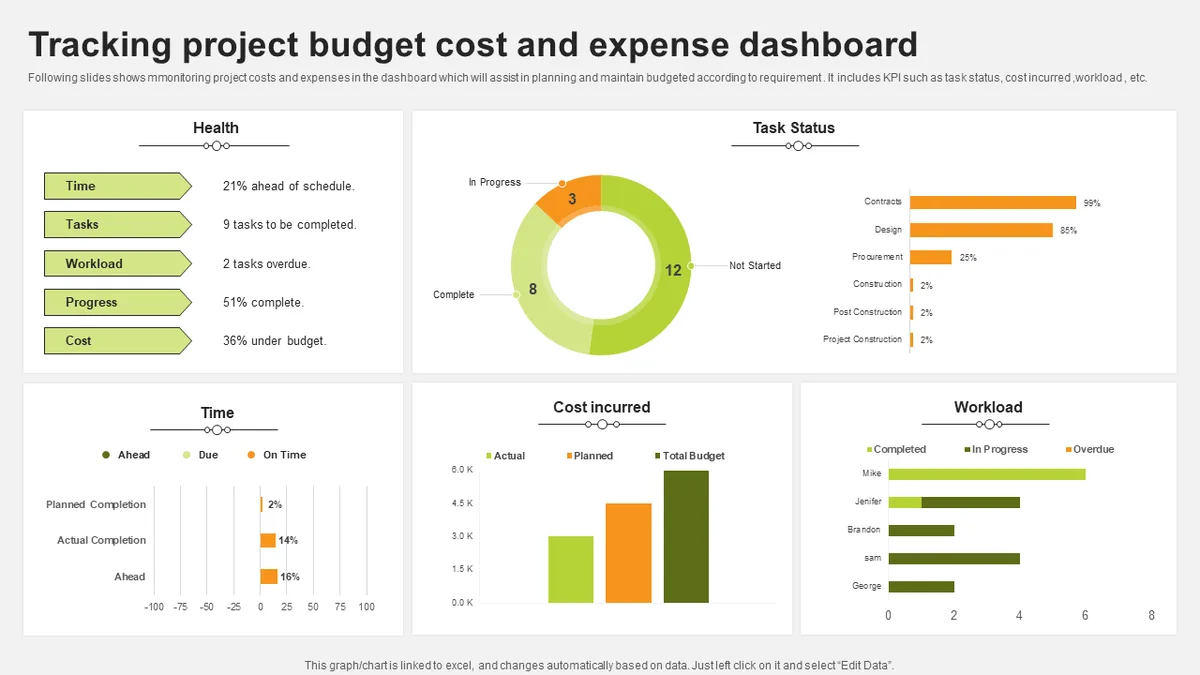The image size is (1200, 675).
Task: Click the orange Planned legend swatch
Action: [569, 456]
